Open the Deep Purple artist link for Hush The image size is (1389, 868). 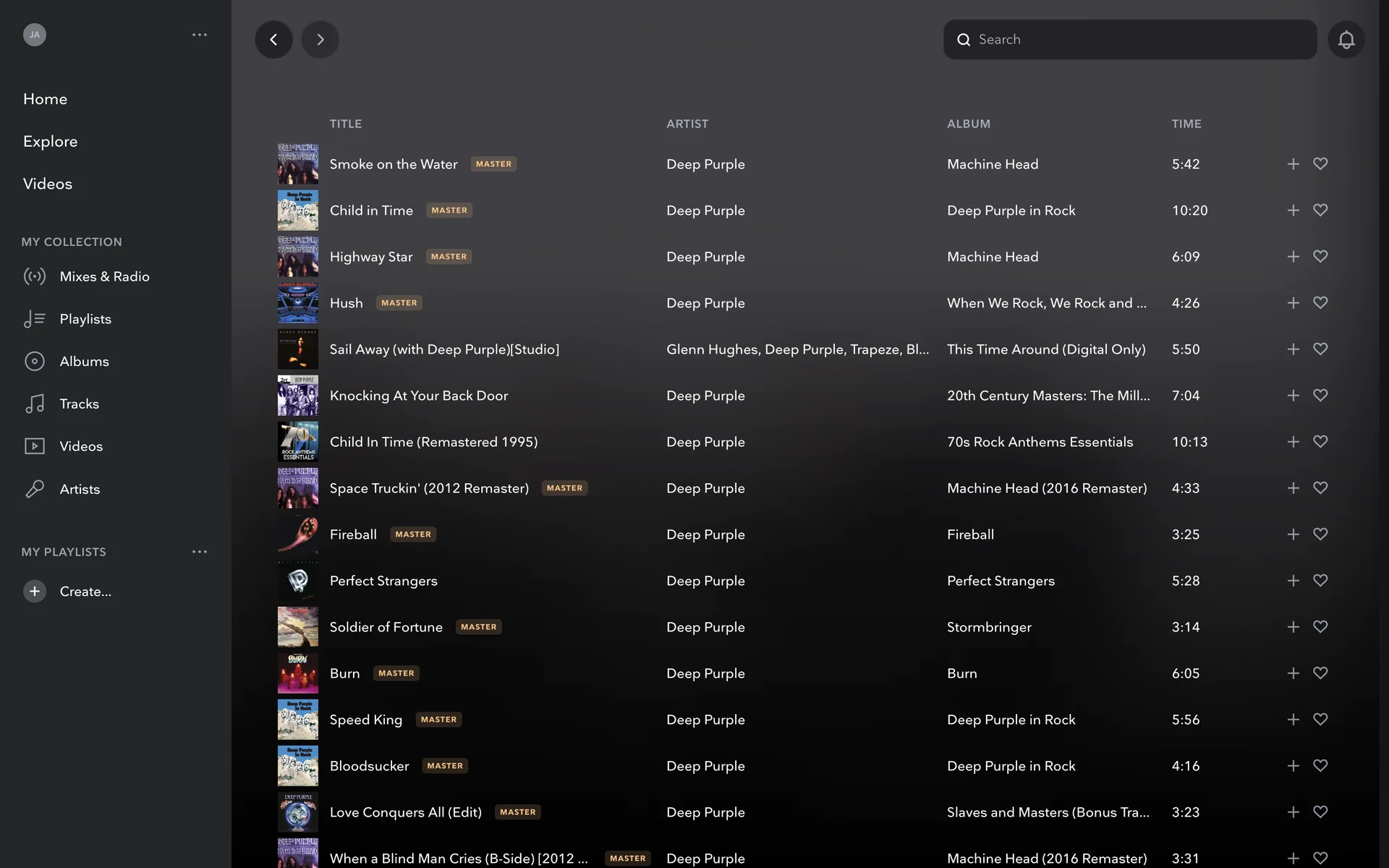tap(705, 303)
